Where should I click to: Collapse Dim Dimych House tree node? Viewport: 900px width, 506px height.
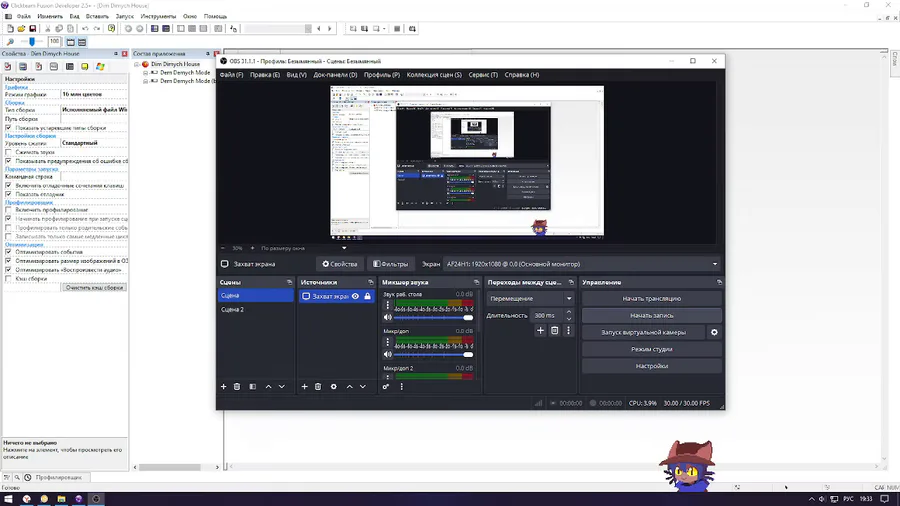click(x=137, y=64)
